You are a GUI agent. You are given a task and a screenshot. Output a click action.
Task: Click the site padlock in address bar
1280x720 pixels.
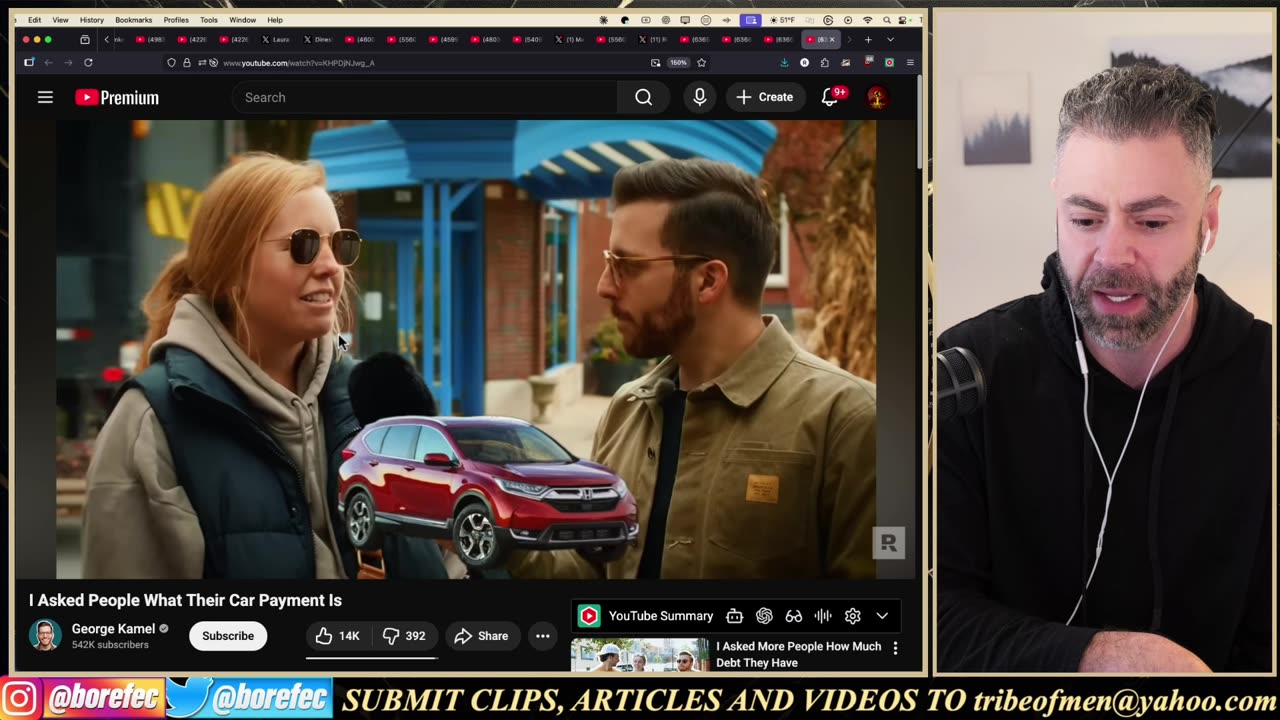pos(186,62)
